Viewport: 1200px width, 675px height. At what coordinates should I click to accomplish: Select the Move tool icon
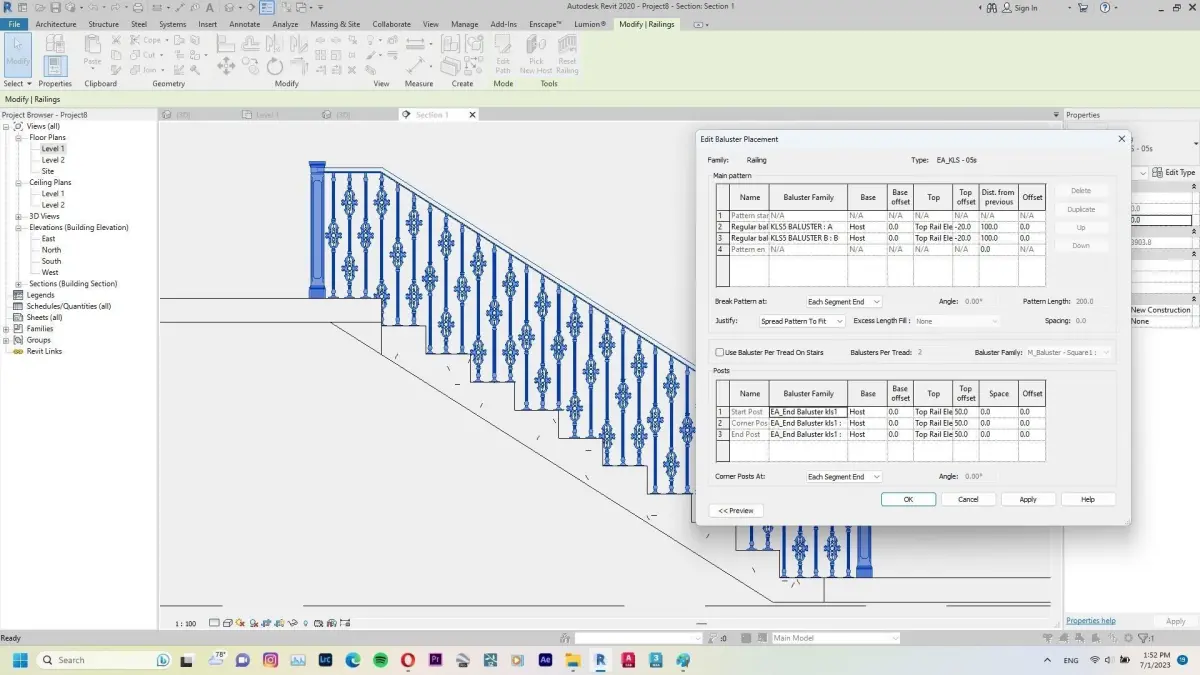[x=225, y=66]
